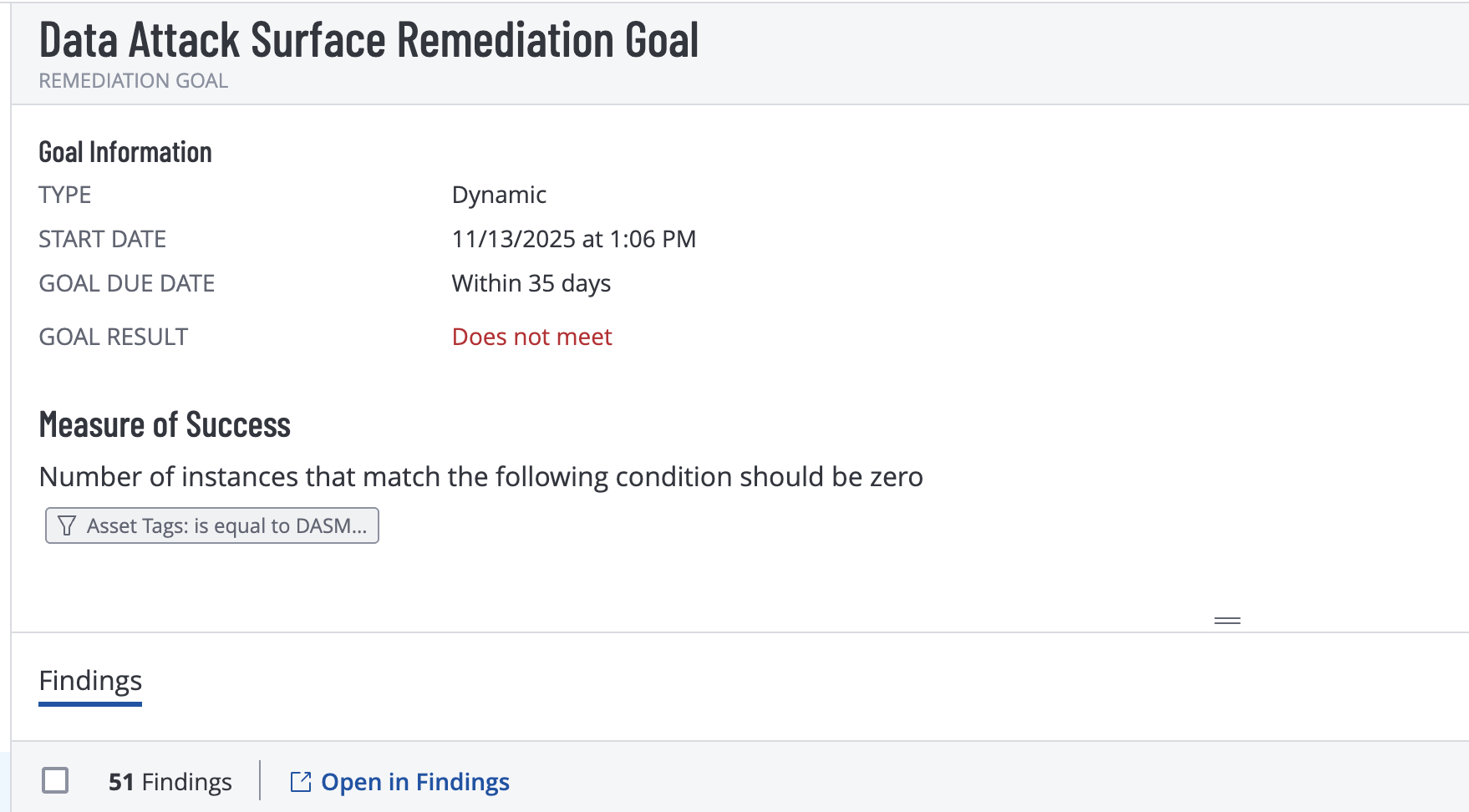This screenshot has width=1469, height=812.
Task: Click the Measure of Success heading
Action: [165, 425]
